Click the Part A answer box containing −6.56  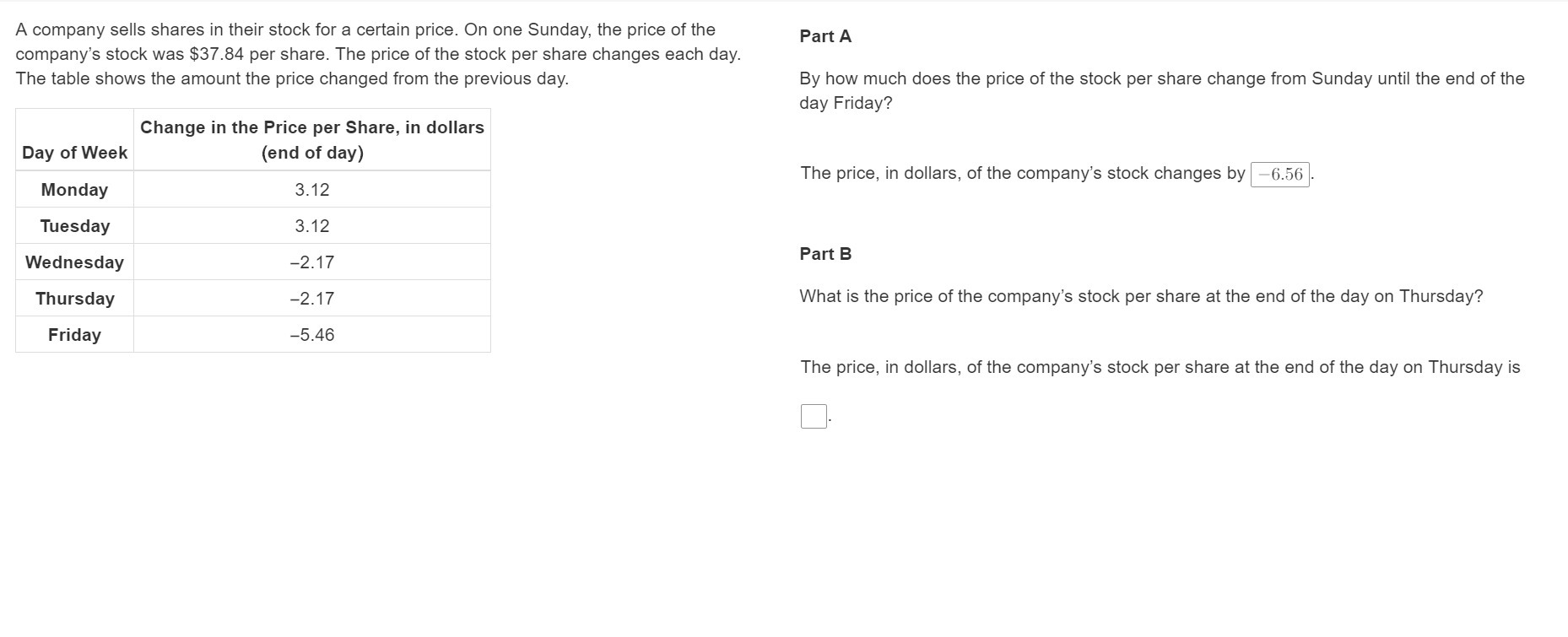click(x=1279, y=175)
